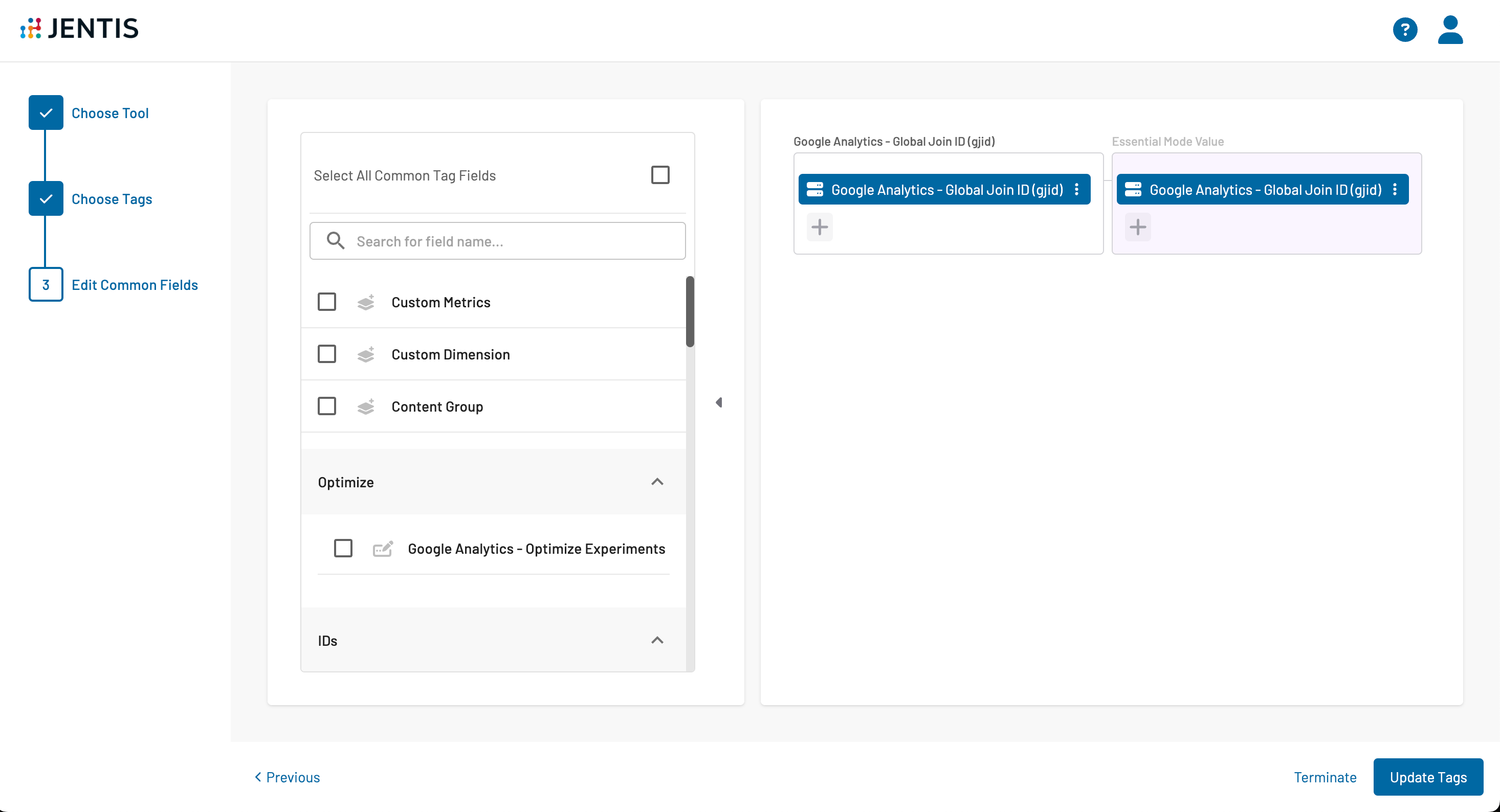Screen dimensions: 1500x812
Task: Open the help question mark icon
Action: point(1404,30)
